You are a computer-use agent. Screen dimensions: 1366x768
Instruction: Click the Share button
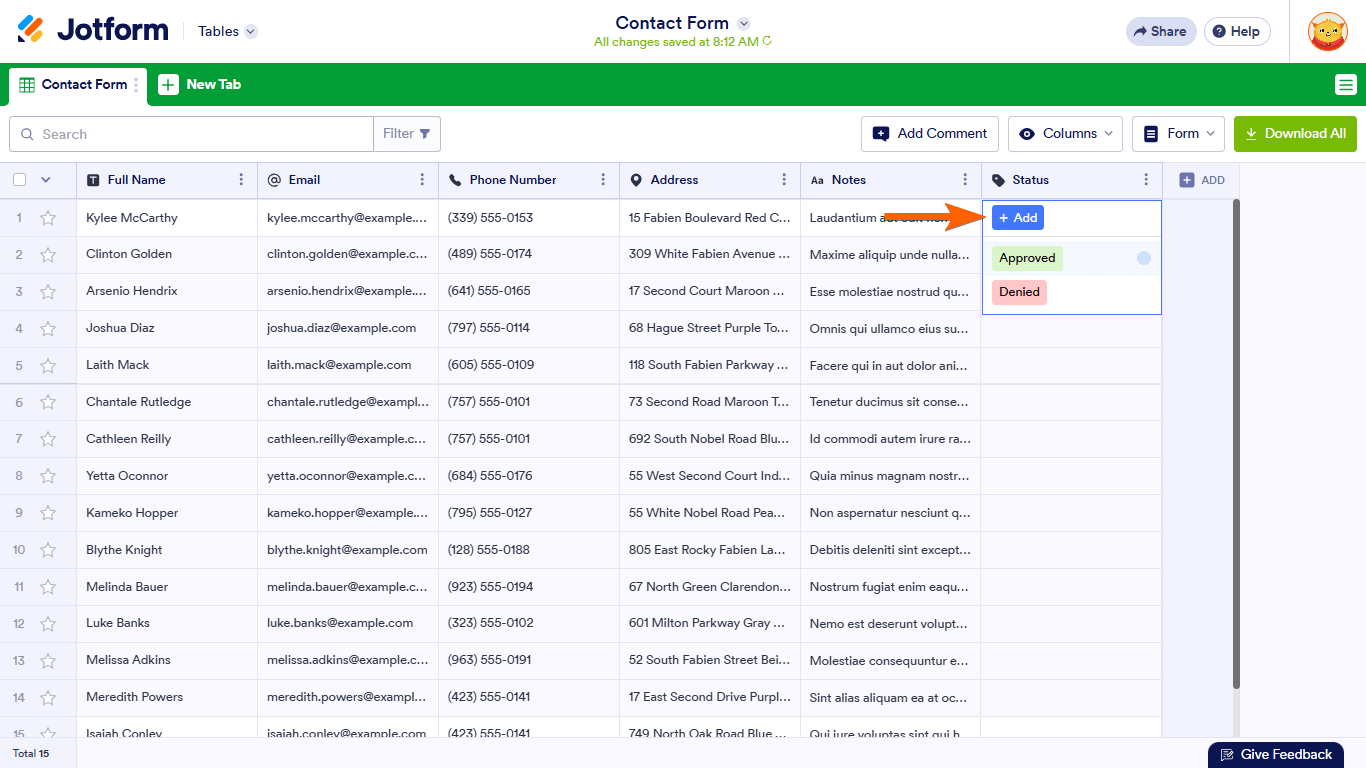point(1161,31)
